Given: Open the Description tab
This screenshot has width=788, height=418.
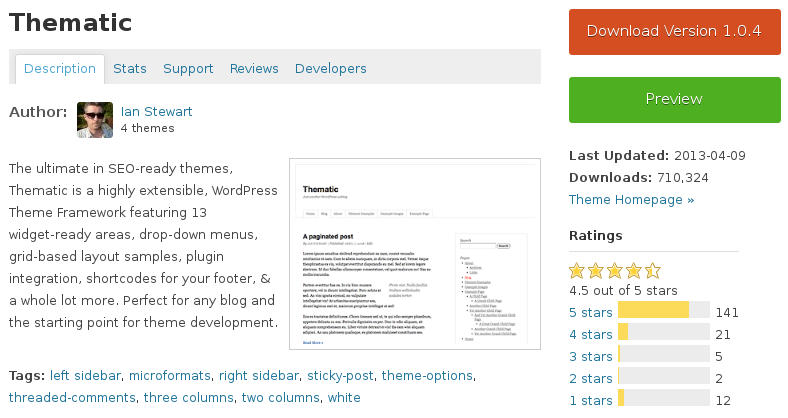Looking at the screenshot, I should (x=60, y=69).
